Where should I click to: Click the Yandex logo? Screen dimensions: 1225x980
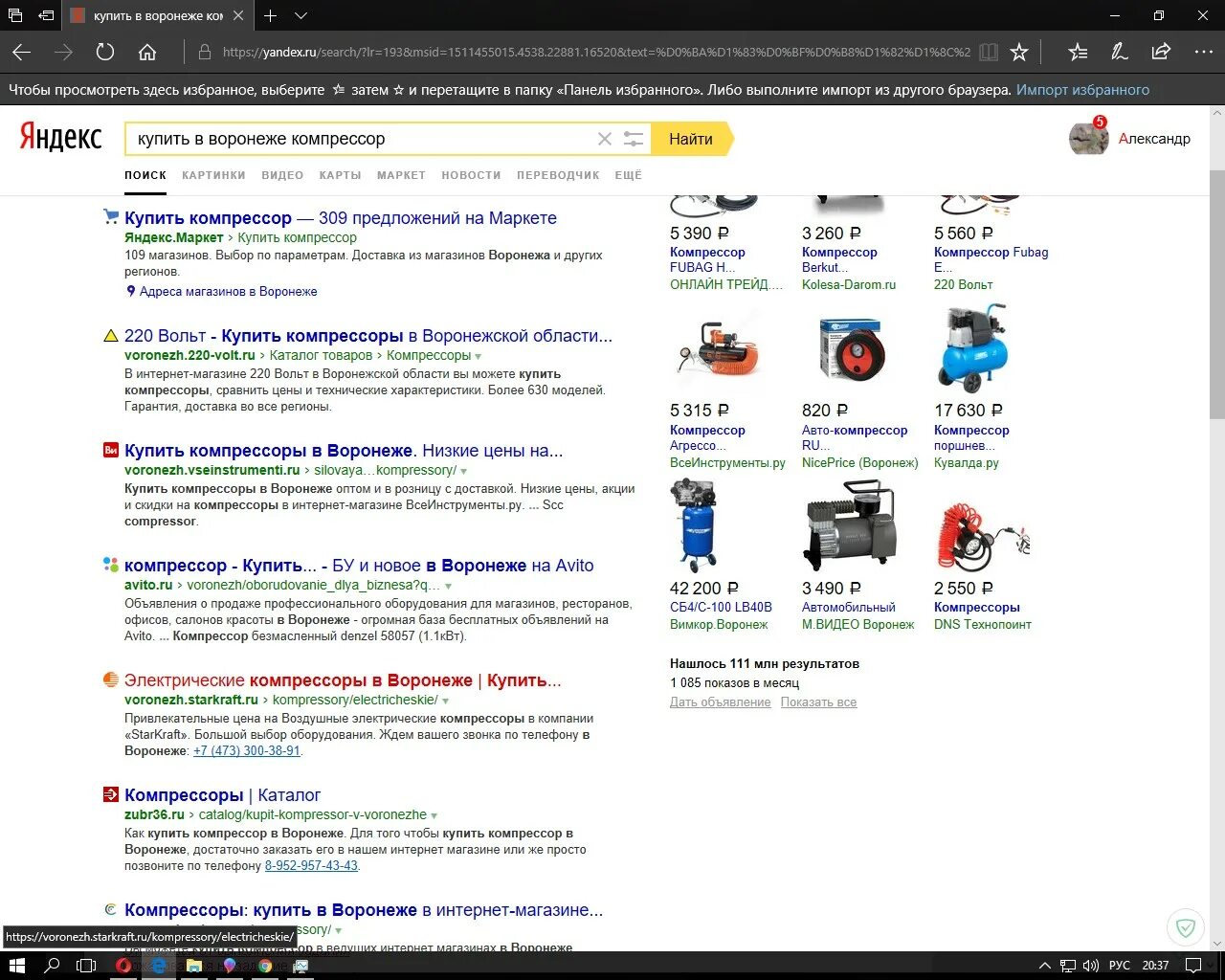click(x=60, y=139)
